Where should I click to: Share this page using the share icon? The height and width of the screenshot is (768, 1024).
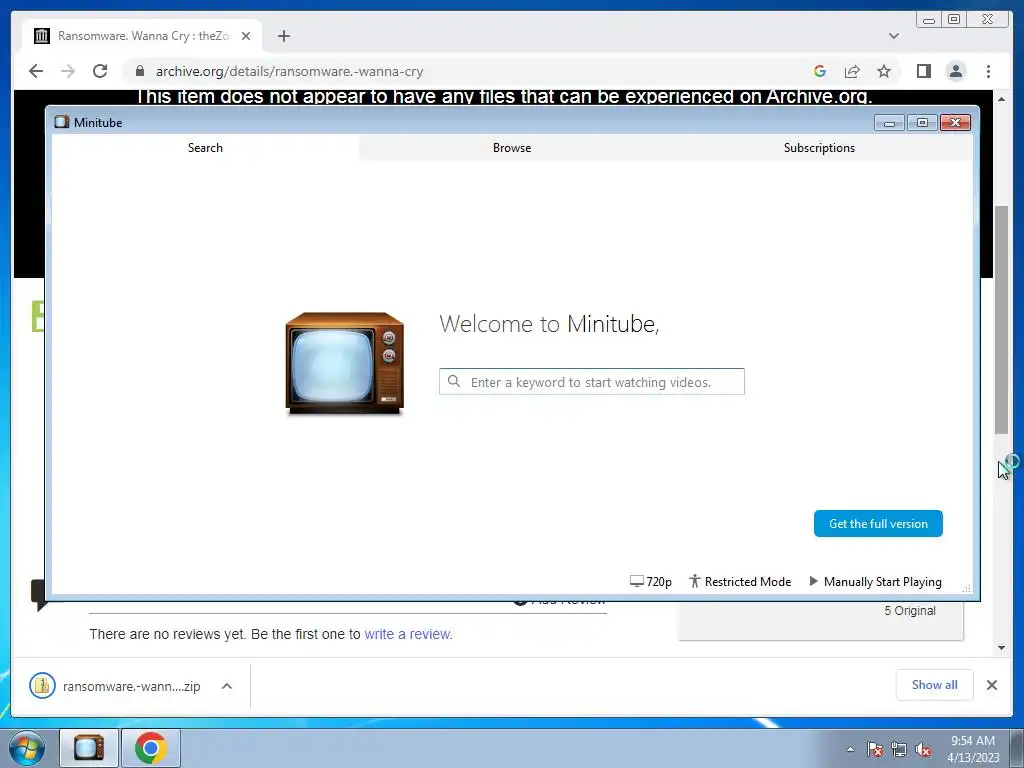[x=852, y=71]
